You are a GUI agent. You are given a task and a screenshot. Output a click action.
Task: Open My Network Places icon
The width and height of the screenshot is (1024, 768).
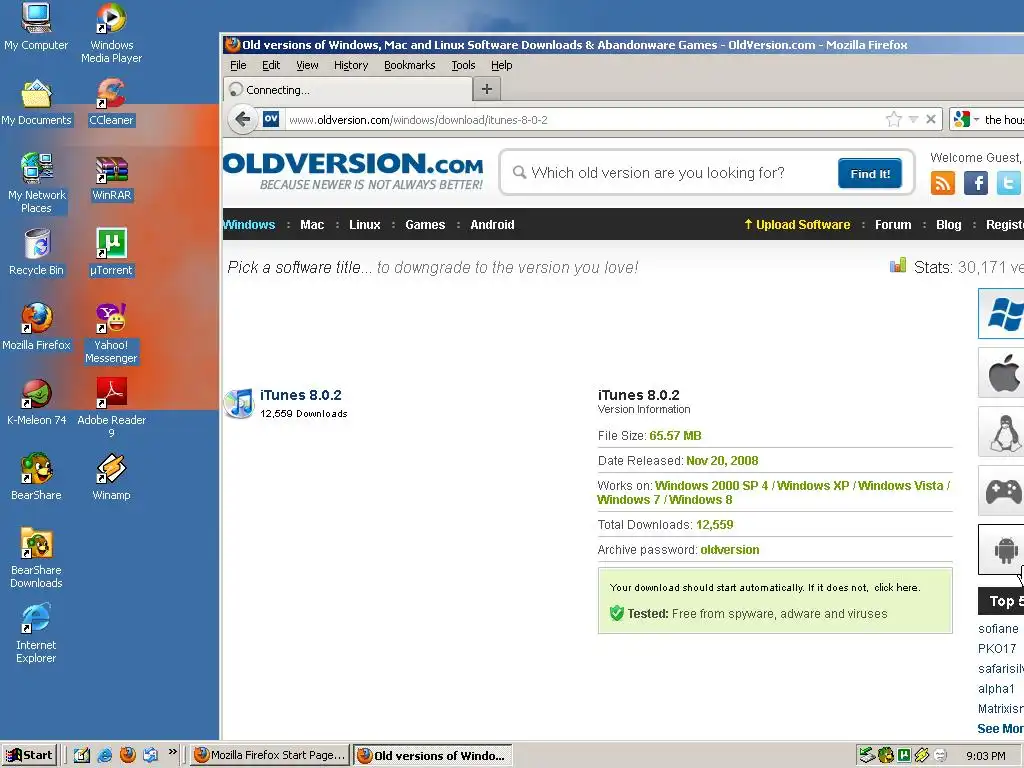pos(36,184)
